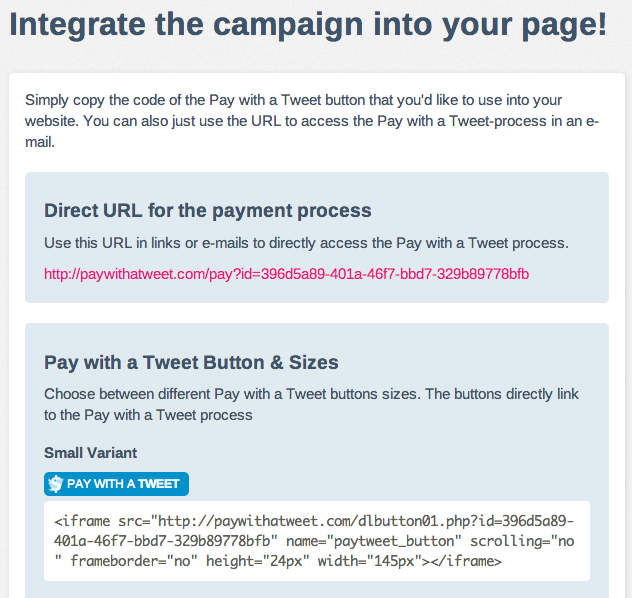Click the 'Choose between different' buttons description text
This screenshot has height=598, width=632.
[311, 394]
